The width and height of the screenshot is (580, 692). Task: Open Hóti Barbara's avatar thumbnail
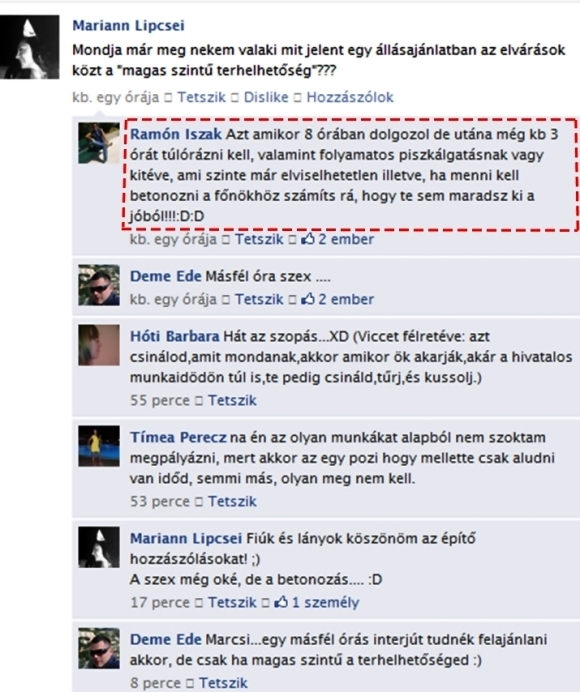99,345
